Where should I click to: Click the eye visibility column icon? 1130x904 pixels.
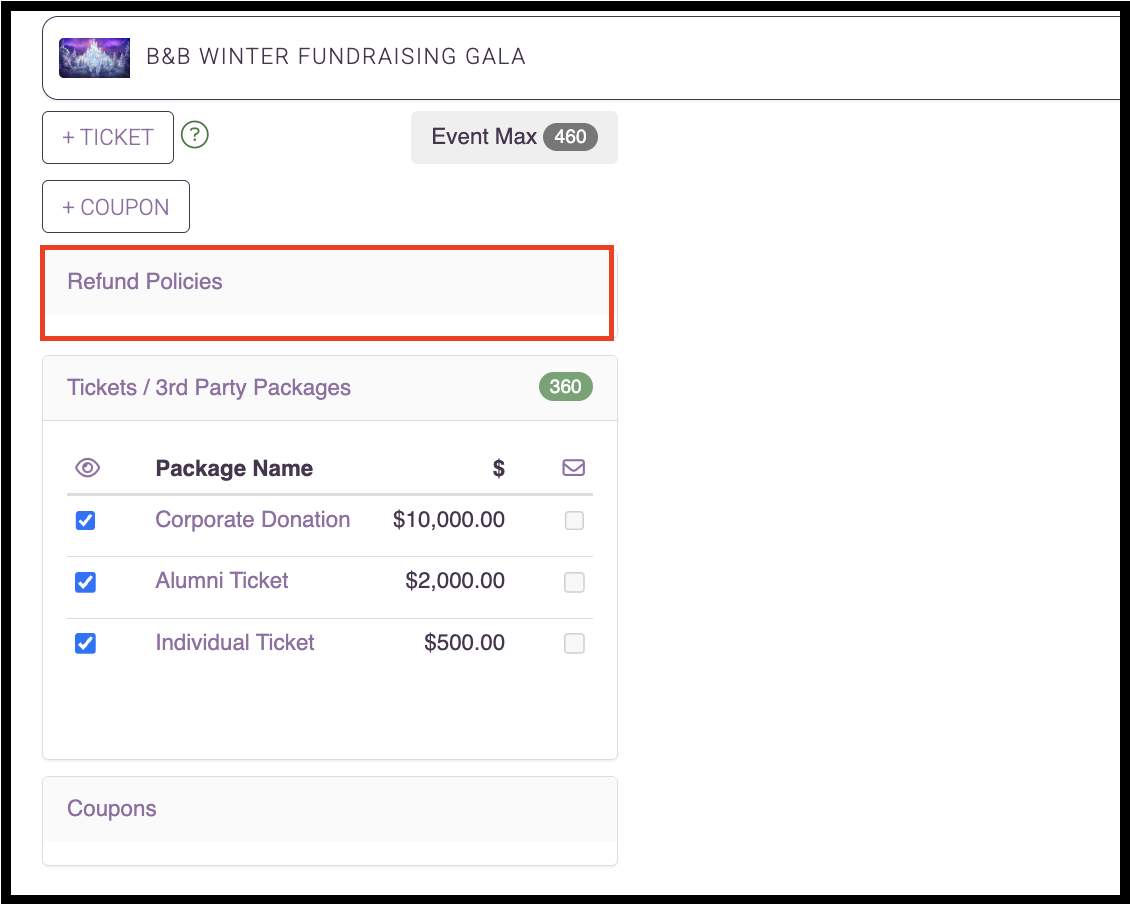point(87,468)
